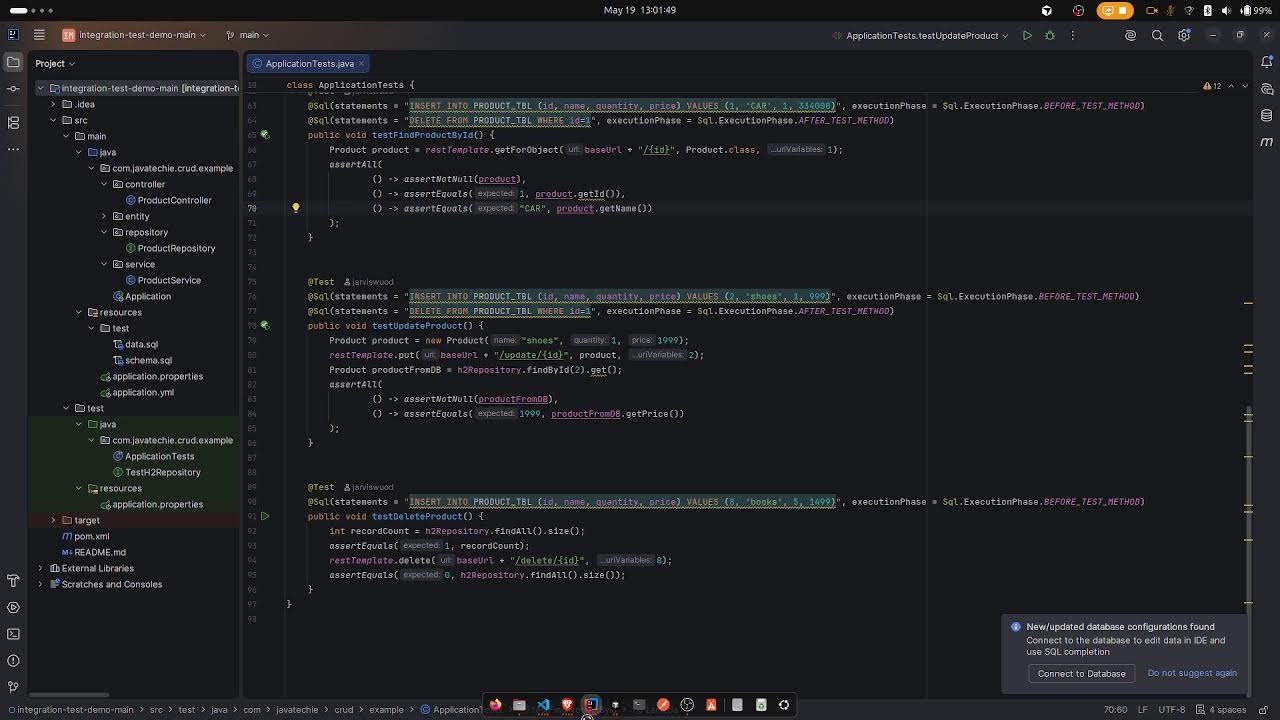Click Connect to Database button
Image resolution: width=1280 pixels, height=720 pixels.
click(x=1081, y=673)
